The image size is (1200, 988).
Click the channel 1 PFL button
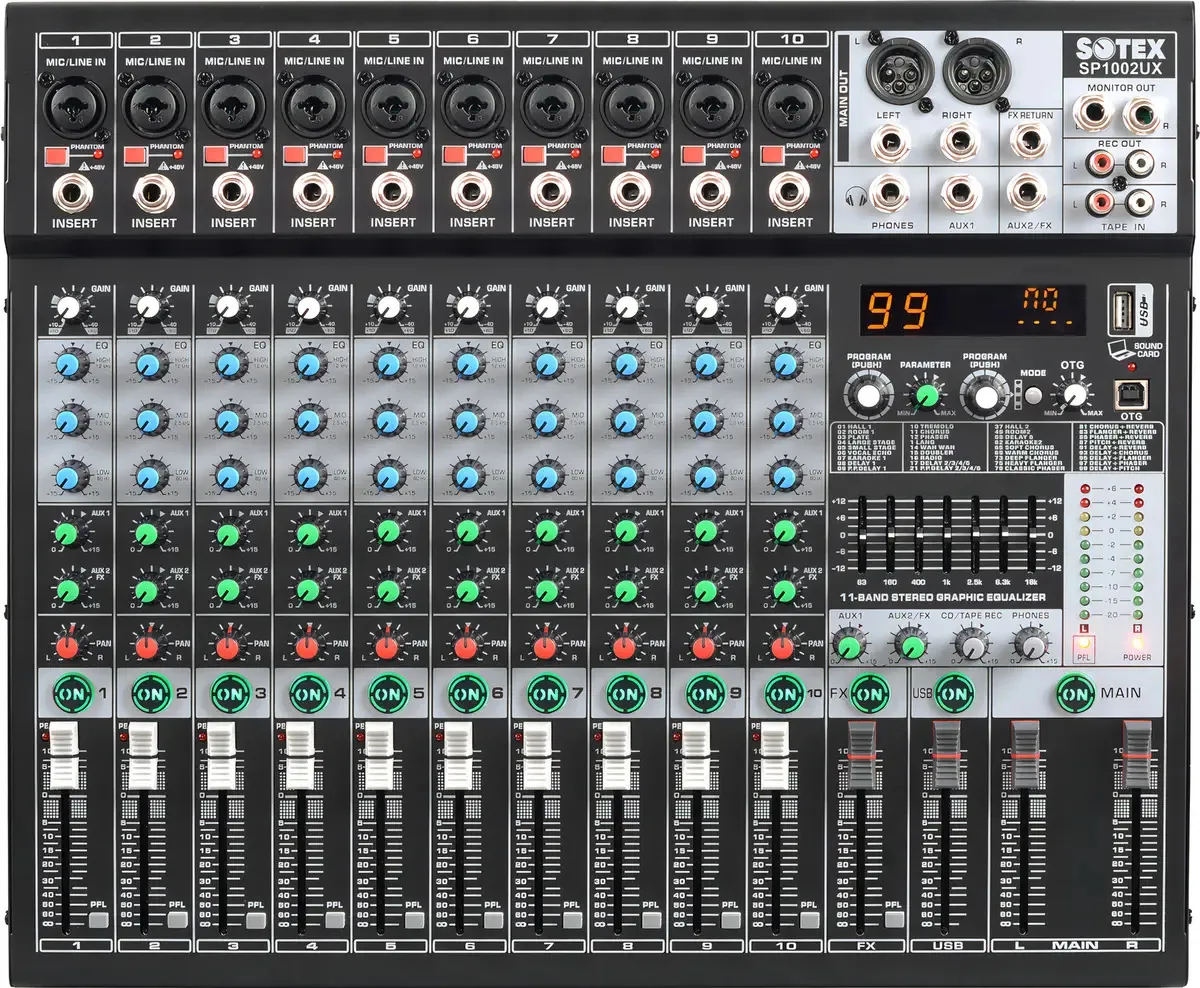tap(97, 919)
